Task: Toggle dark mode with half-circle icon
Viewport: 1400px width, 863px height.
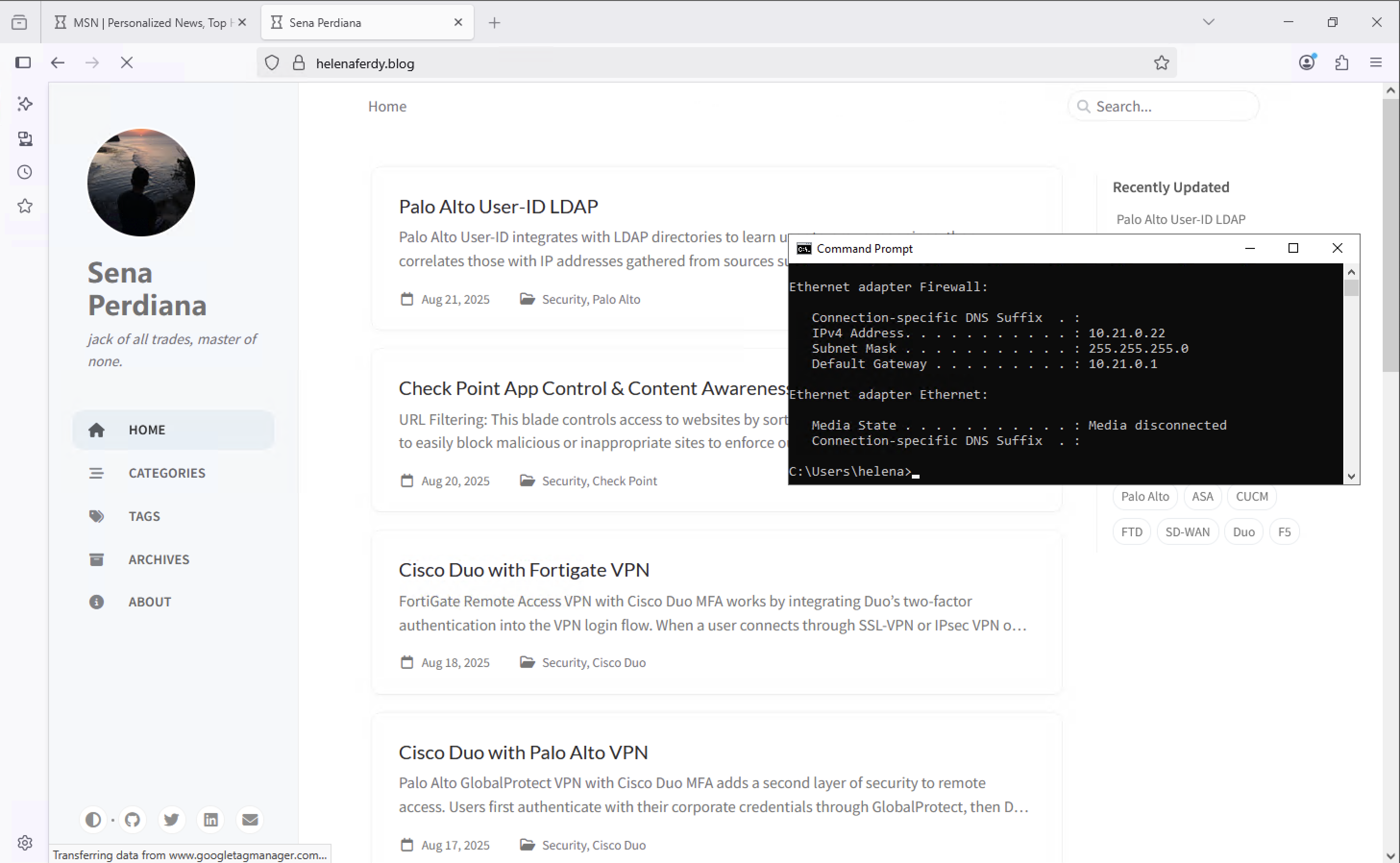Action: point(93,820)
